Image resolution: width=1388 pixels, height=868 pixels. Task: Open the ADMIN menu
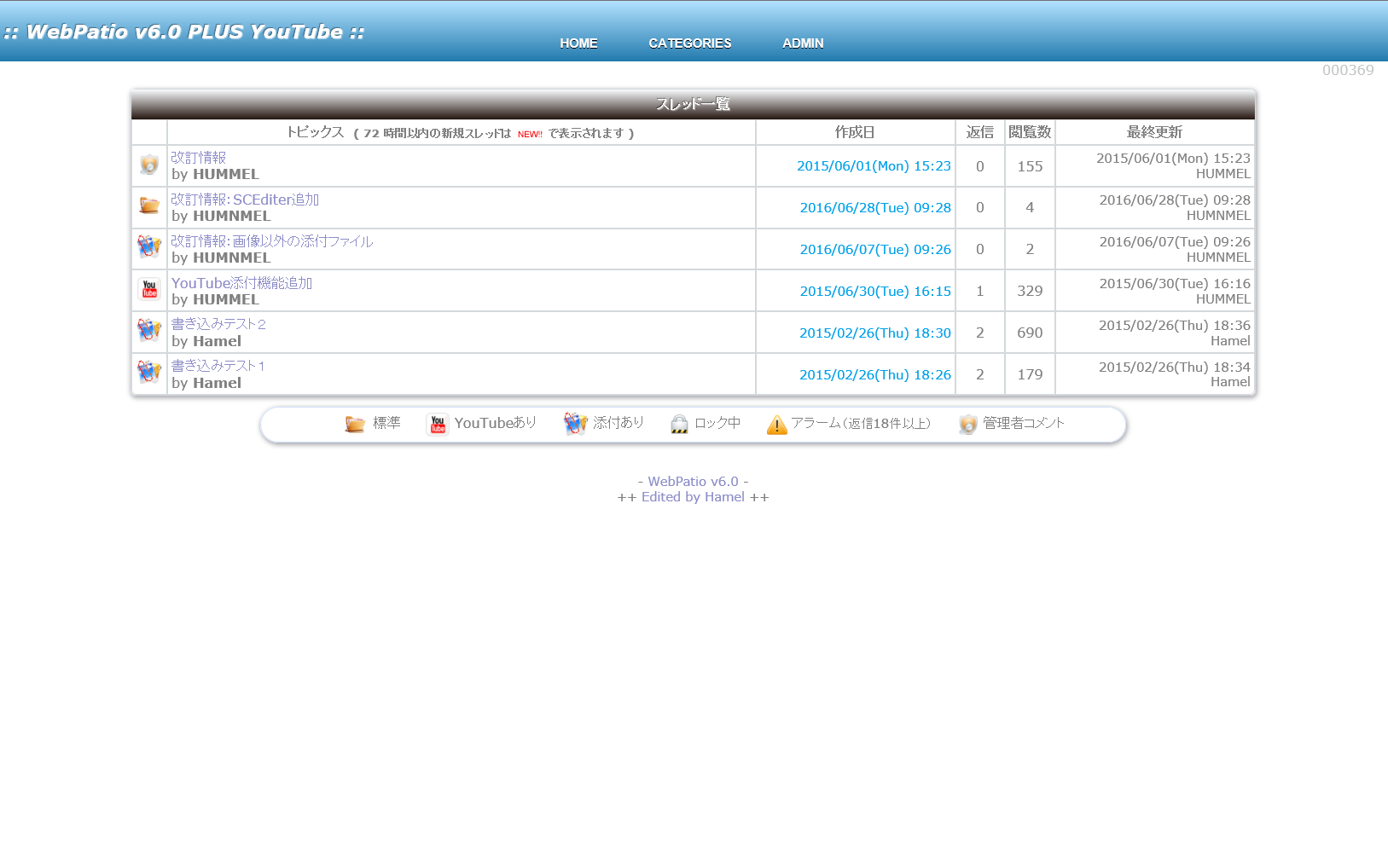click(x=803, y=43)
